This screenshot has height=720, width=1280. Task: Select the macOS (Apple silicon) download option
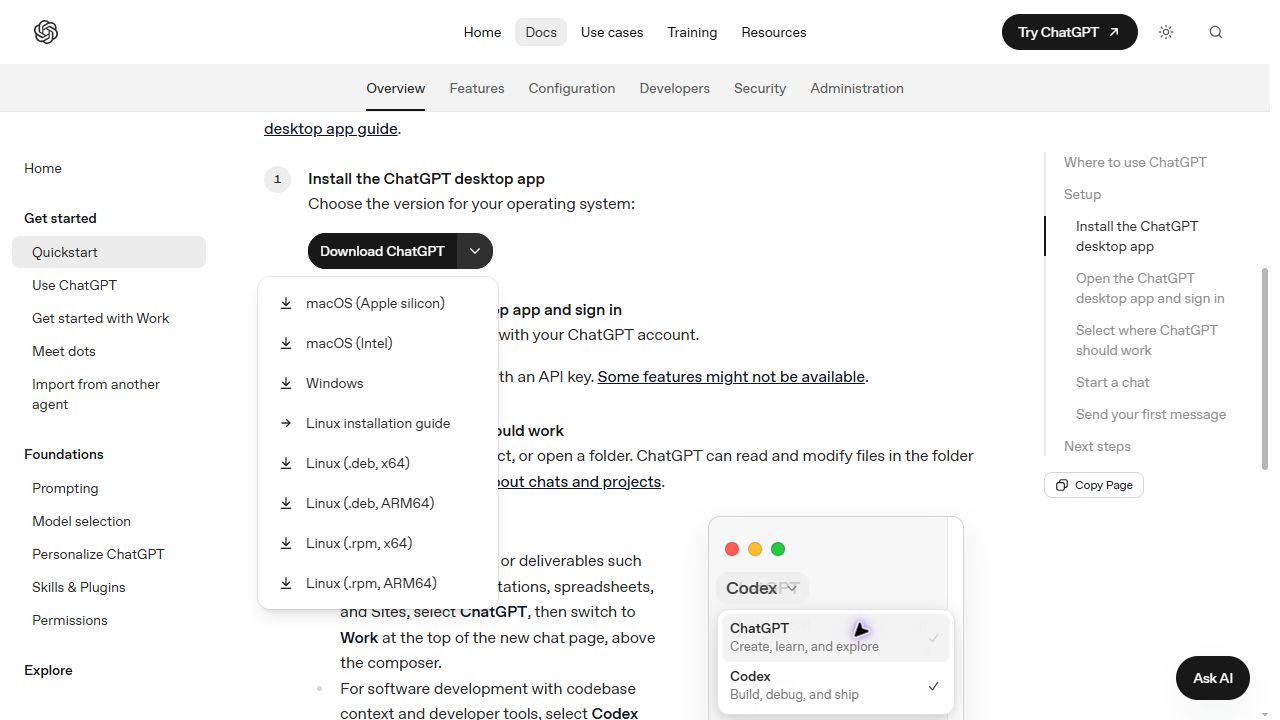click(x=378, y=303)
